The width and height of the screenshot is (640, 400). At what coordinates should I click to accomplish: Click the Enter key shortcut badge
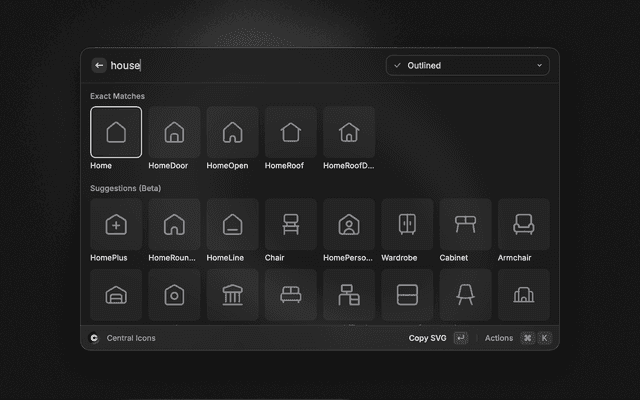tap(461, 338)
